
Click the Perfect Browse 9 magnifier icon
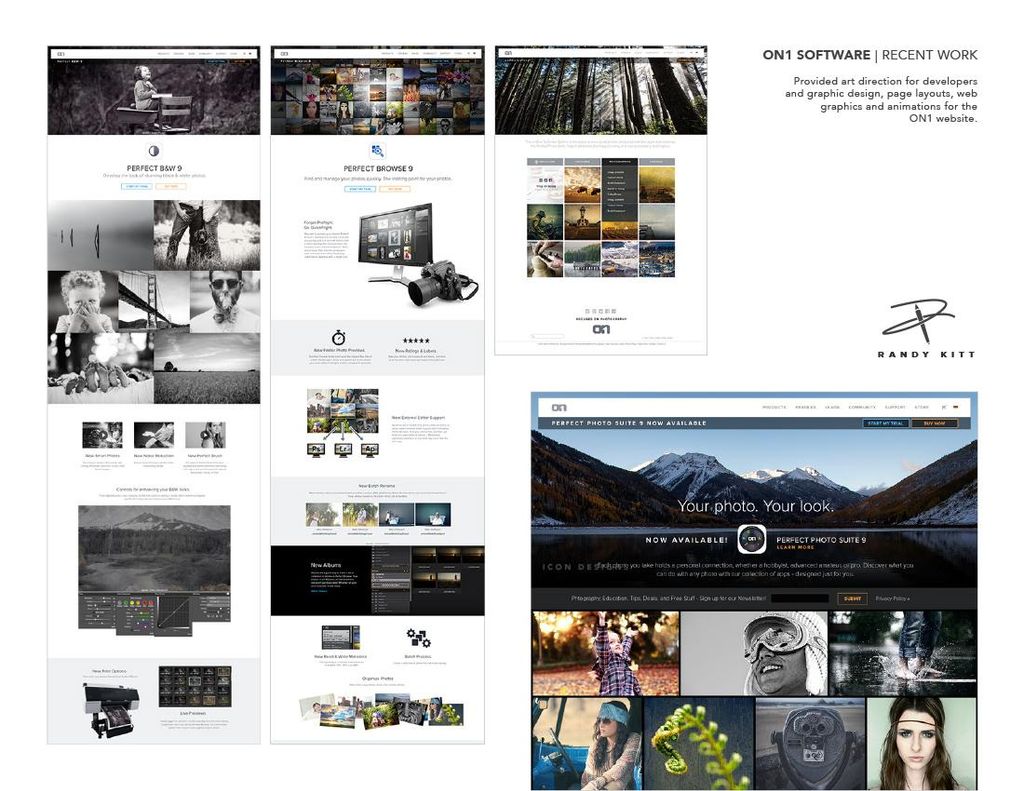377,151
